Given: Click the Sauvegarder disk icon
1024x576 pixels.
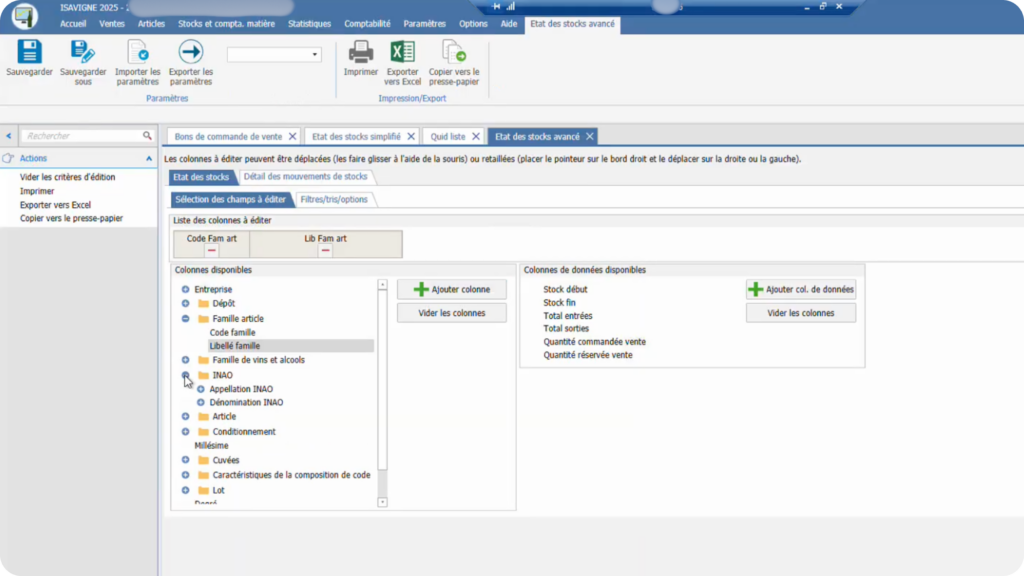Looking at the screenshot, I should pos(29,53).
